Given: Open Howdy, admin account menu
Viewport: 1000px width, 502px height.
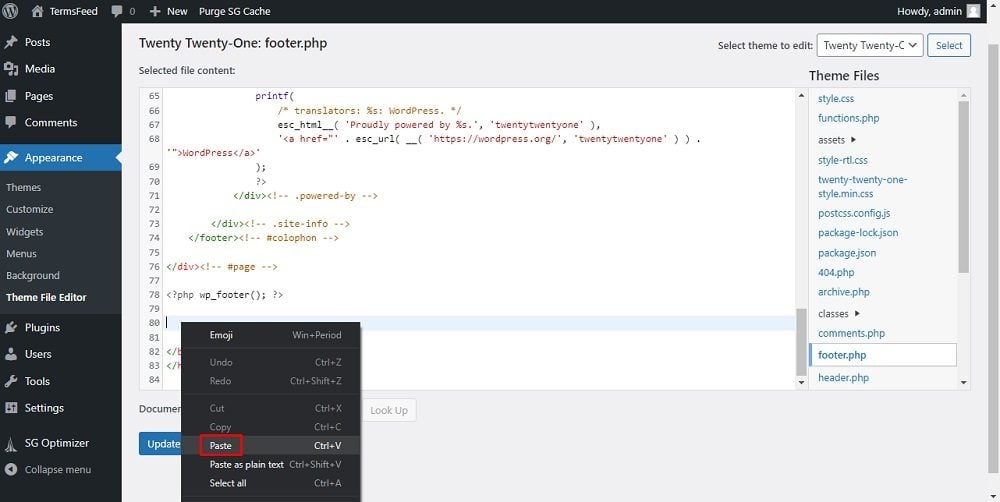Looking at the screenshot, I should 938,11.
